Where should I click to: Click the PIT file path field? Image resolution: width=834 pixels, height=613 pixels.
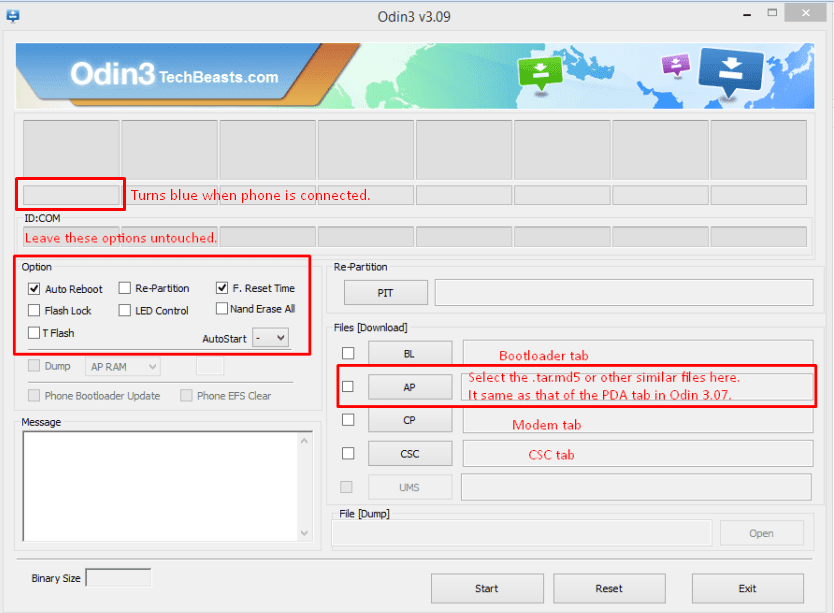coord(624,293)
